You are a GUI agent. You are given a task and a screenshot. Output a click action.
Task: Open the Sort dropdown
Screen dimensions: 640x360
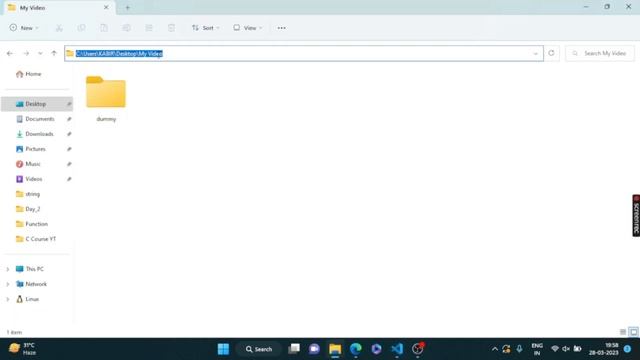pos(206,28)
